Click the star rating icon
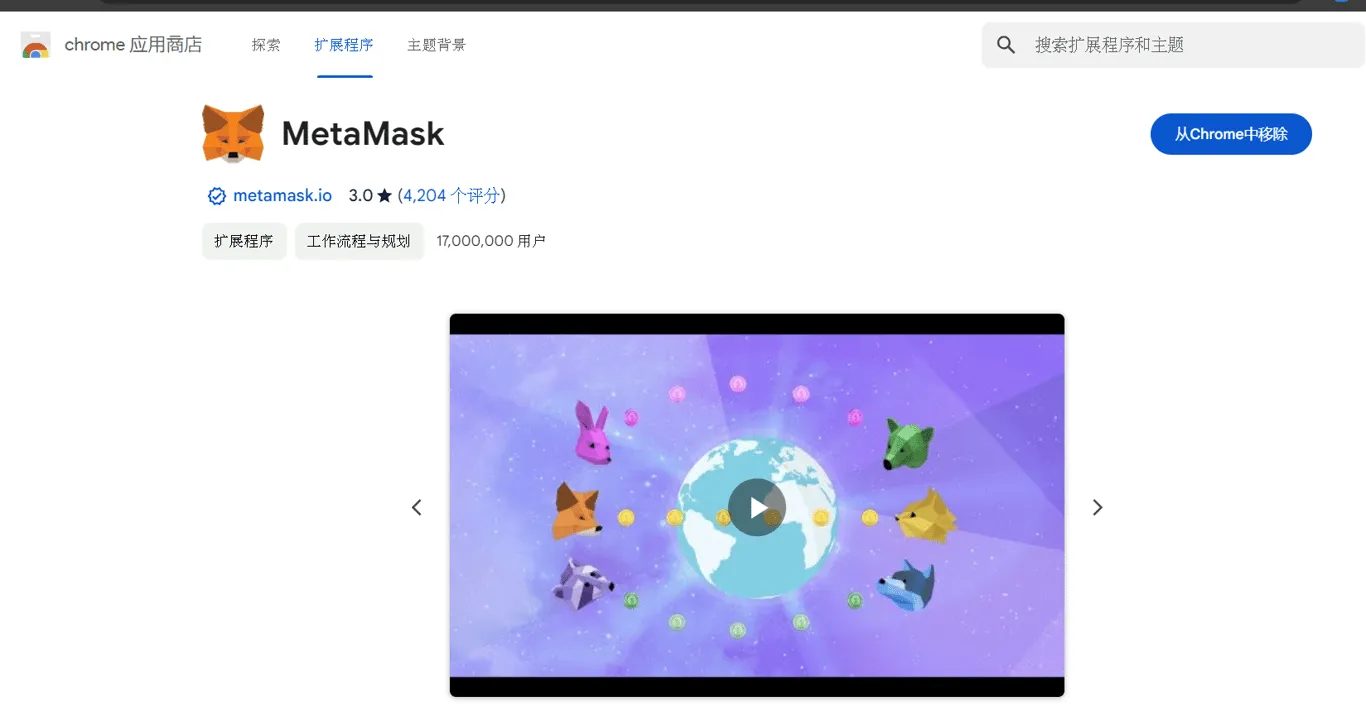The width and height of the screenshot is (1366, 711). (385, 196)
